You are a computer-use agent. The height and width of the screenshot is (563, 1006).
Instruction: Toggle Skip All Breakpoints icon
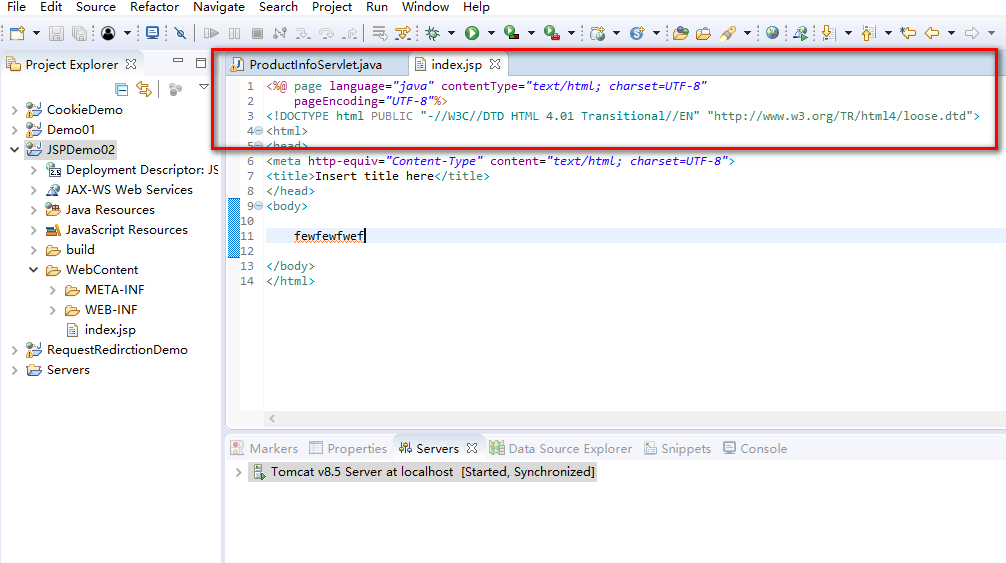181,33
